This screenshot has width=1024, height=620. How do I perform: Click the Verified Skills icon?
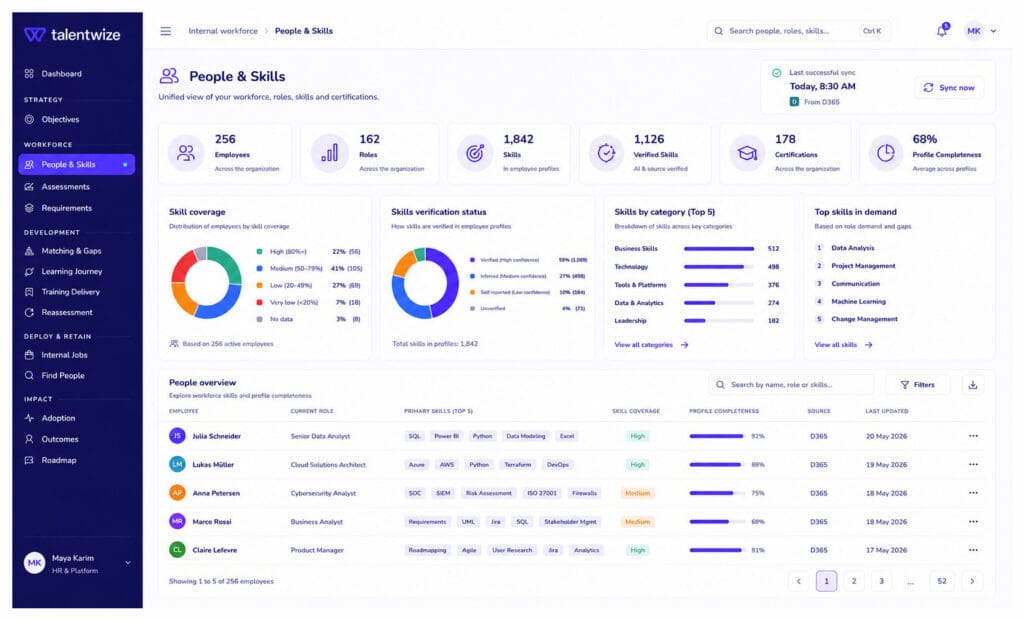606,154
